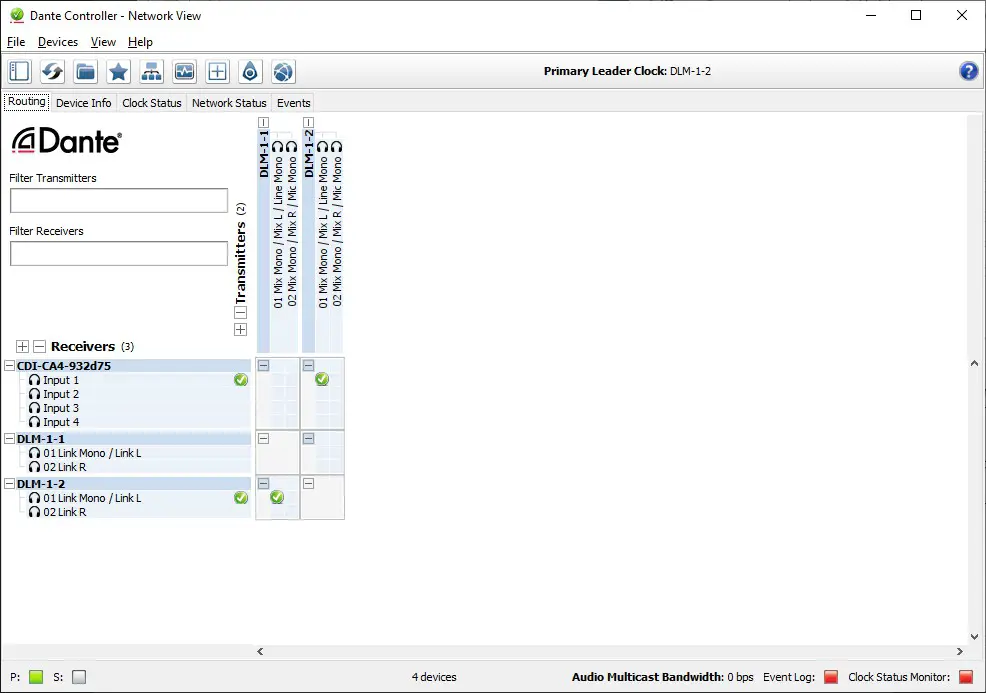Switch to the Device Info tab
The height and width of the screenshot is (693, 986).
click(x=84, y=103)
